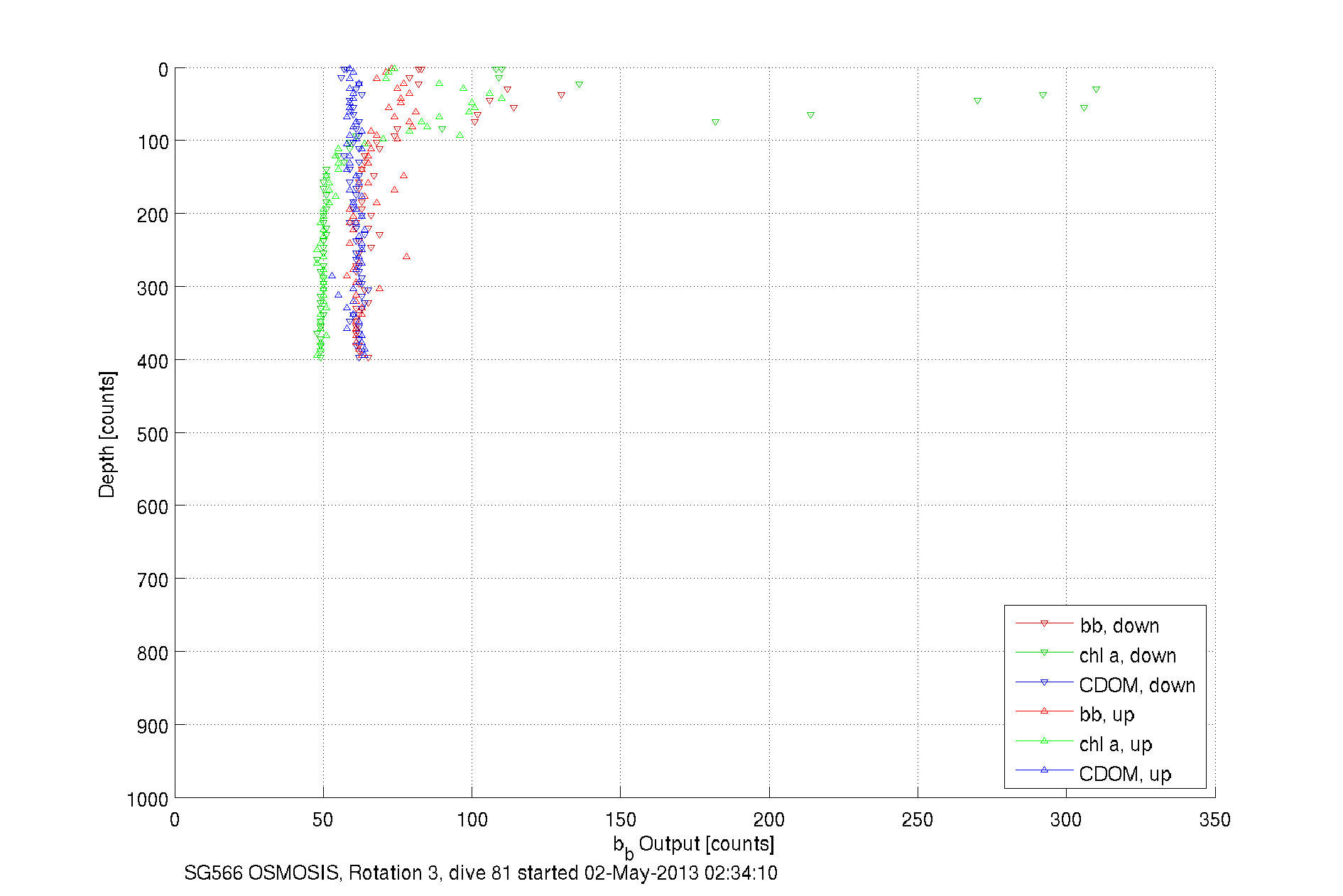Click the y-axis tick label 500
Viewport: 1343px width, 896px height.
click(x=153, y=435)
